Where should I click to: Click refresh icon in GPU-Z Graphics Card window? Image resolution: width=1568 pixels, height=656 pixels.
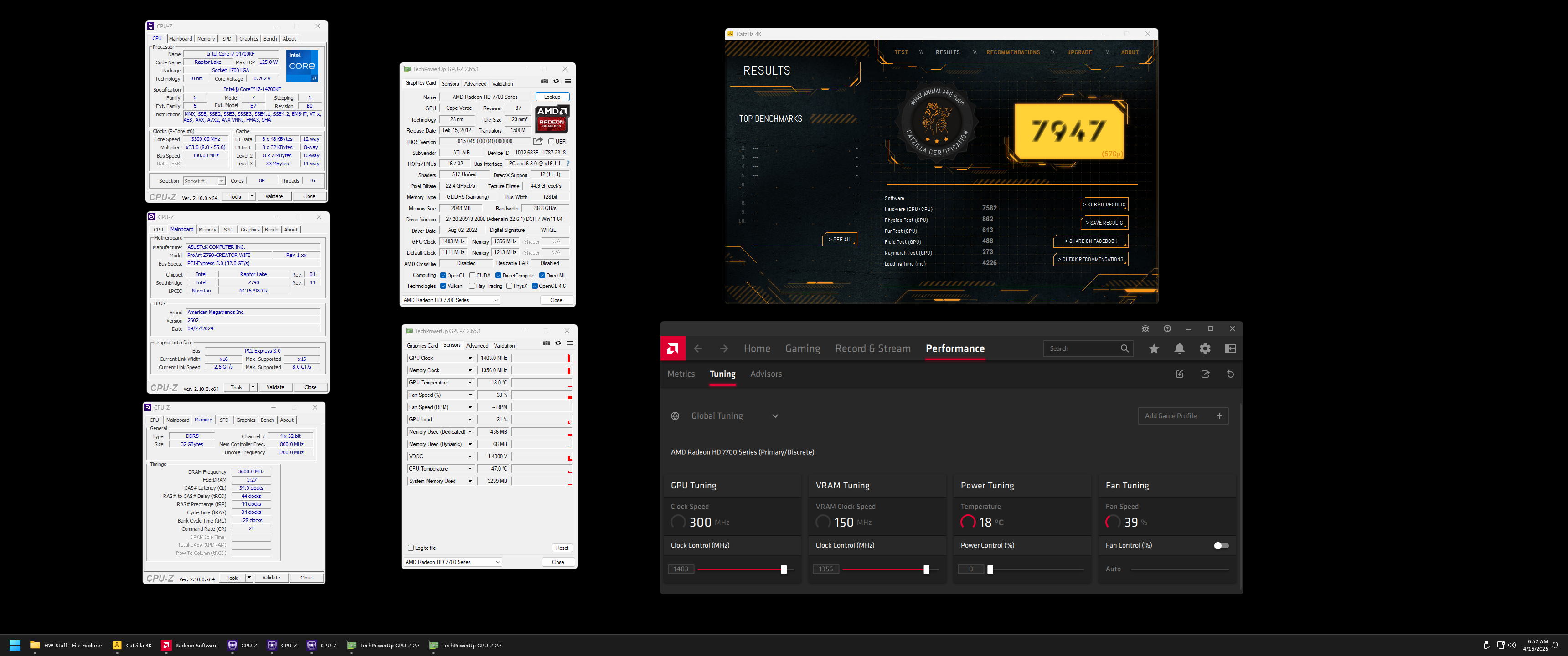pyautogui.click(x=557, y=81)
